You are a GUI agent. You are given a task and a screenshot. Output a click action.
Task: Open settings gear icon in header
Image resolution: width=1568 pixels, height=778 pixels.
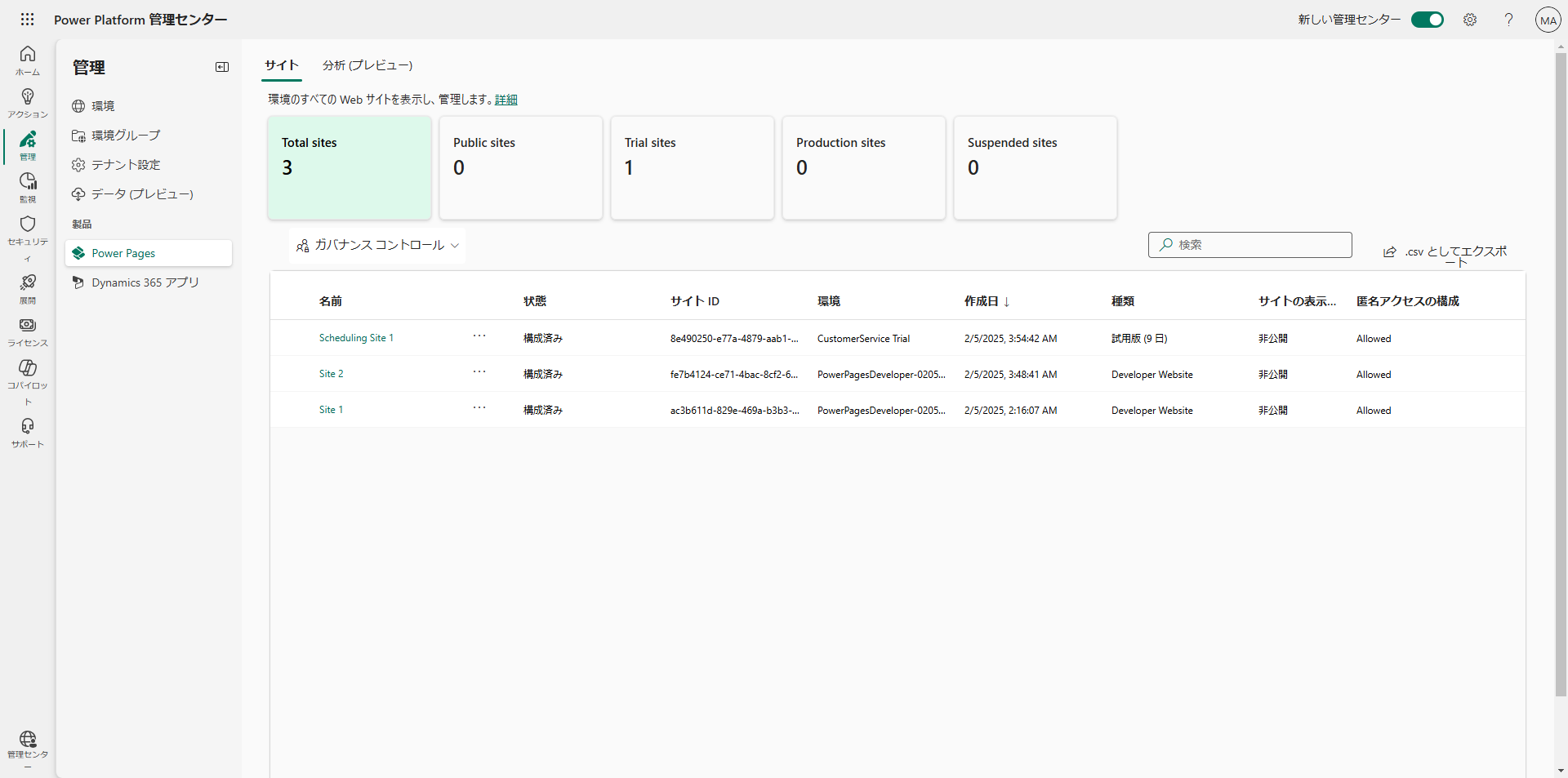tap(1470, 20)
